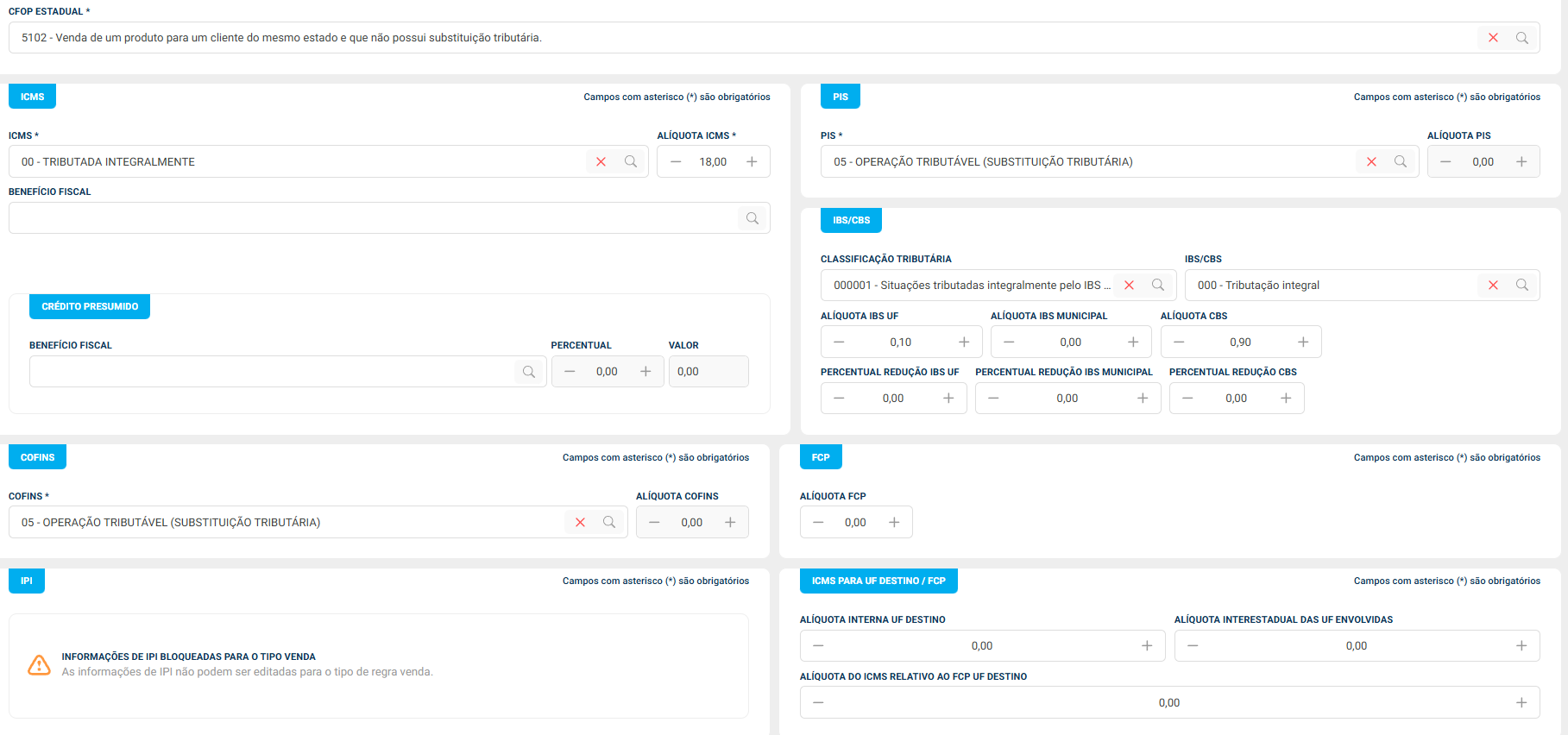The height and width of the screenshot is (735, 1568).
Task: Search Classificação Tributária options
Action: [1158, 286]
